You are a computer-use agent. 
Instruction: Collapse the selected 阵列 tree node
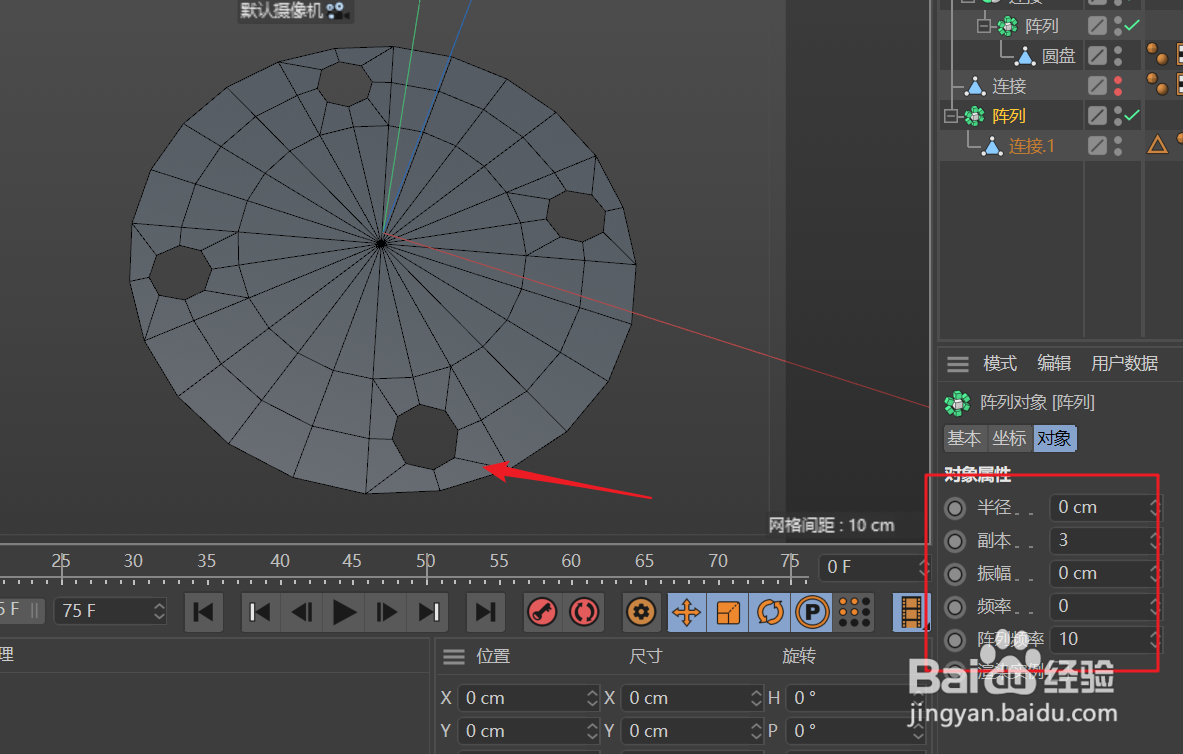[x=951, y=116]
